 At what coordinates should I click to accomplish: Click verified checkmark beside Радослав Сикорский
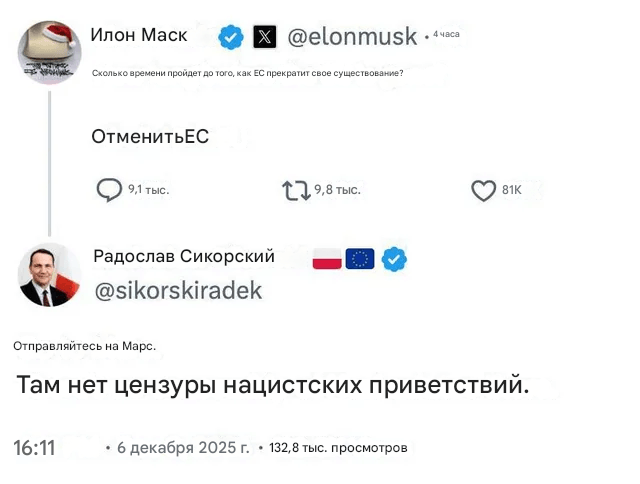[x=394, y=259]
